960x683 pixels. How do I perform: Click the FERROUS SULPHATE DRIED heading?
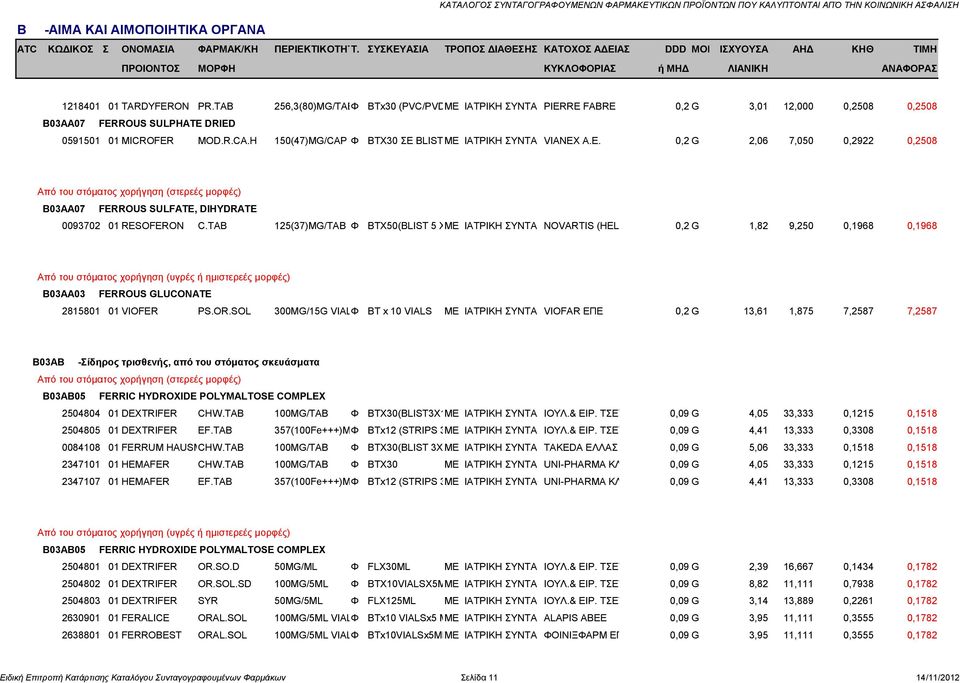click(167, 124)
